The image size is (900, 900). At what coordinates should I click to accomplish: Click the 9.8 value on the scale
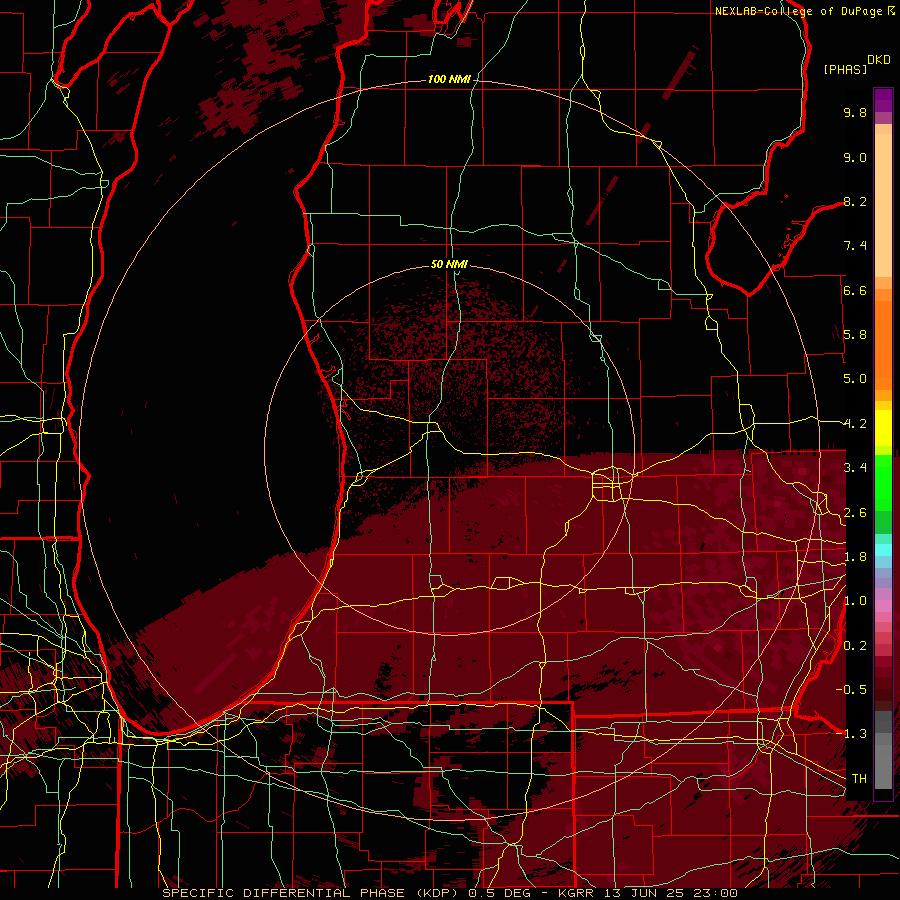click(855, 112)
